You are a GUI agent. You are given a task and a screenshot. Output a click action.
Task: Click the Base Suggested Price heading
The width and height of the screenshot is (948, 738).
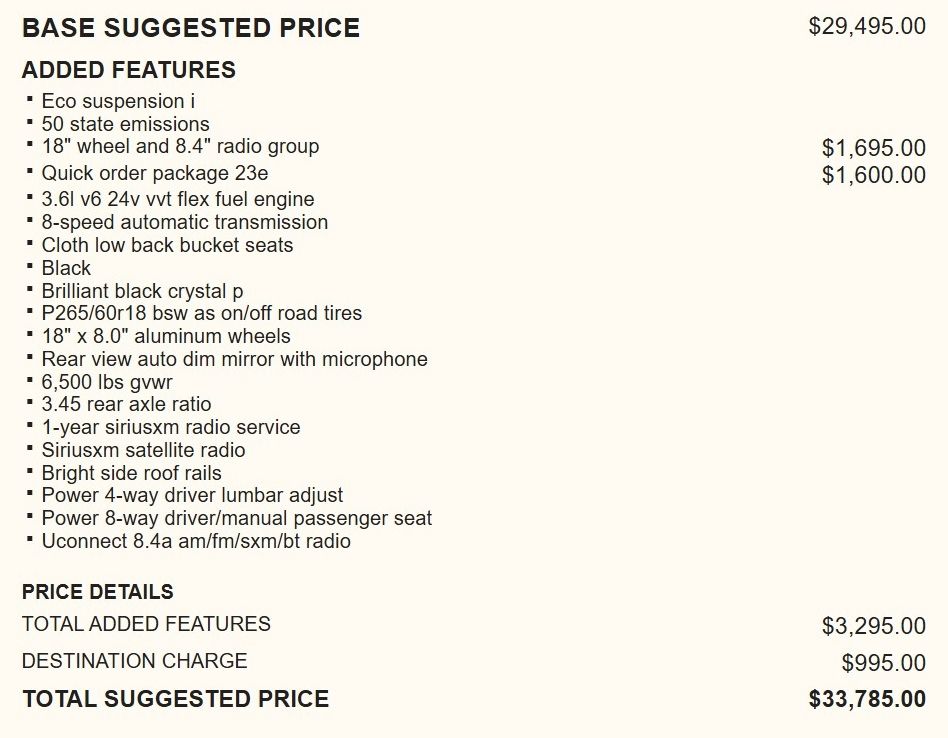pos(190,28)
